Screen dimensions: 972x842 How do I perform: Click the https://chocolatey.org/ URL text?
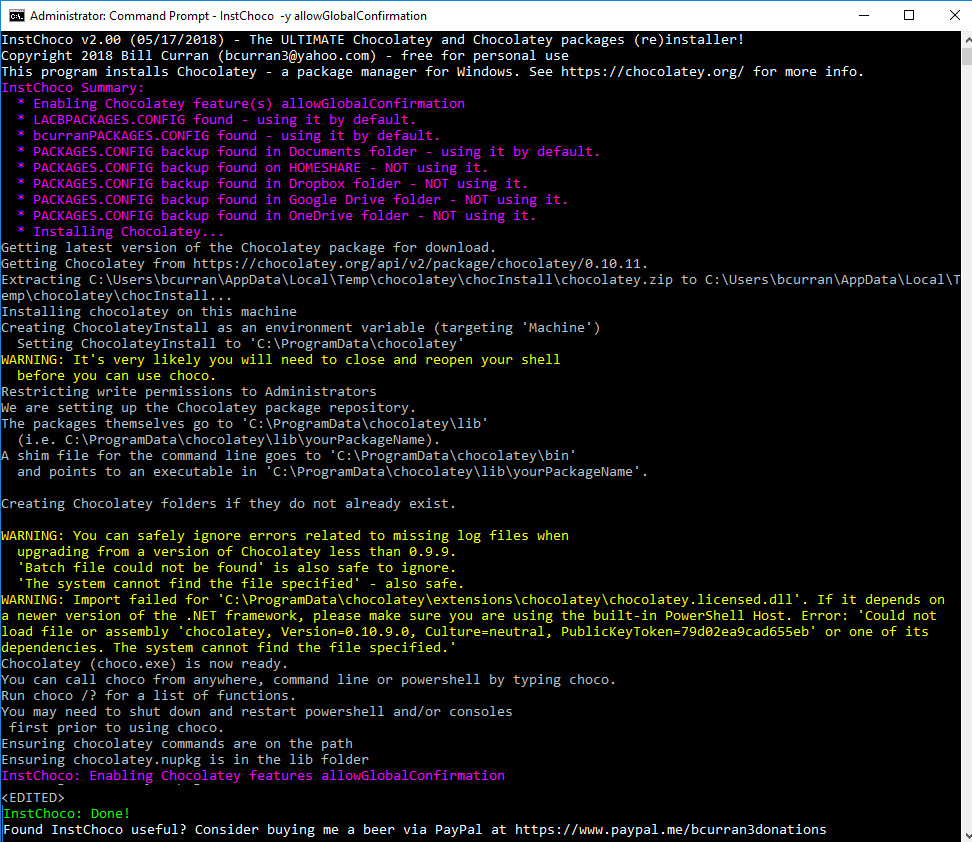(x=652, y=72)
